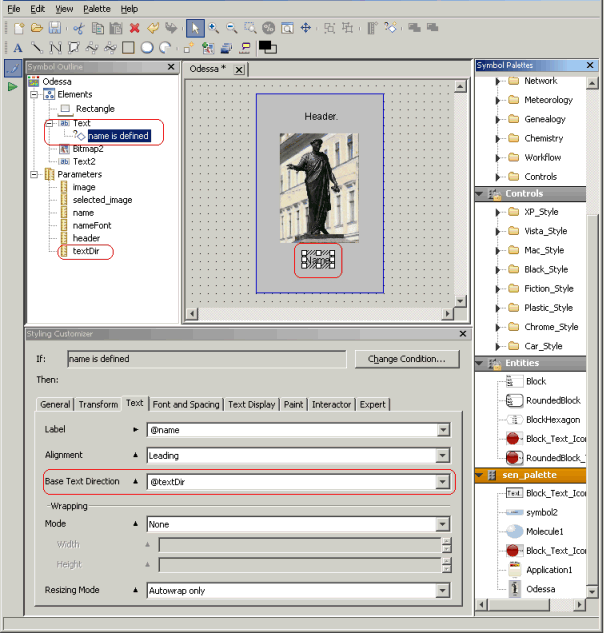Image resolution: width=607 pixels, height=633 pixels.
Task: Open the Palette menu
Action: click(96, 9)
